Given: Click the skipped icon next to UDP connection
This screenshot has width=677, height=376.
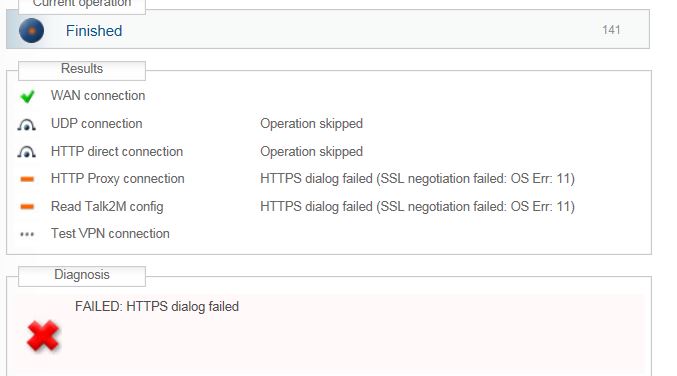Looking at the screenshot, I should click(x=26, y=125).
